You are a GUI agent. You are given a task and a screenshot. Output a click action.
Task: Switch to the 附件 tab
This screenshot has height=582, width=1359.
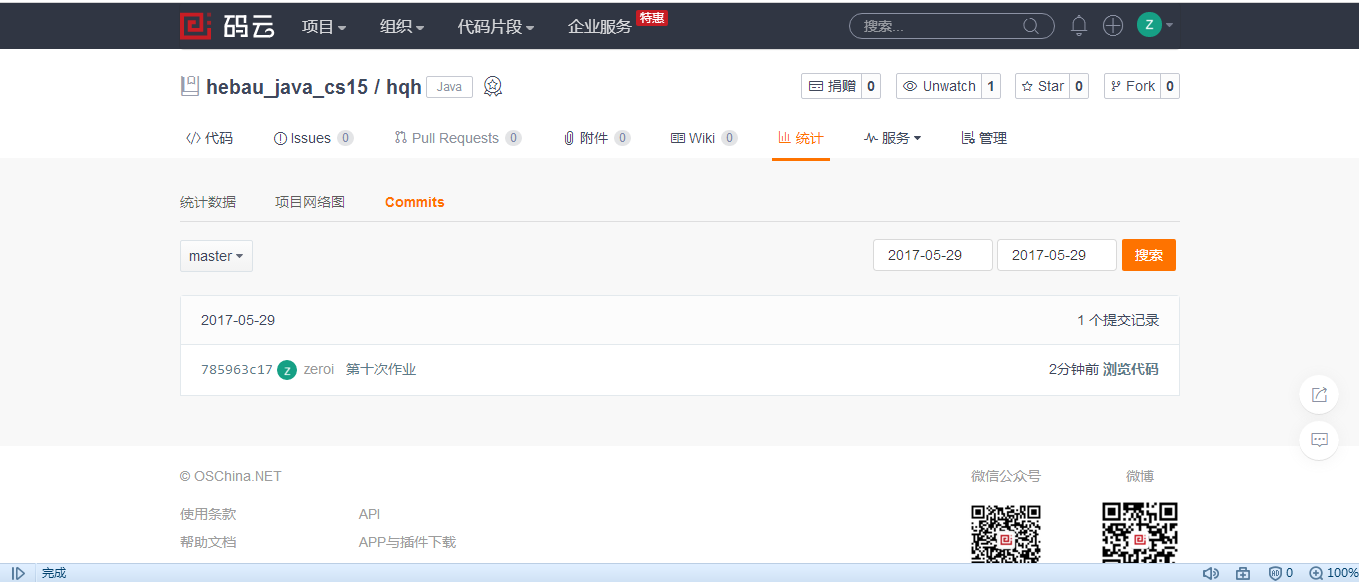[597, 138]
